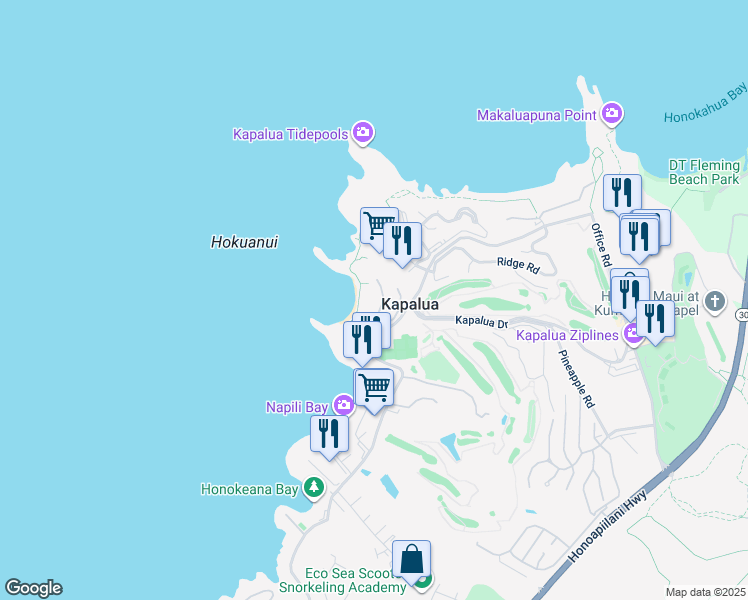This screenshot has height=600, width=748.
Task: Click the Kapalua Dr street label
Action: (x=481, y=322)
